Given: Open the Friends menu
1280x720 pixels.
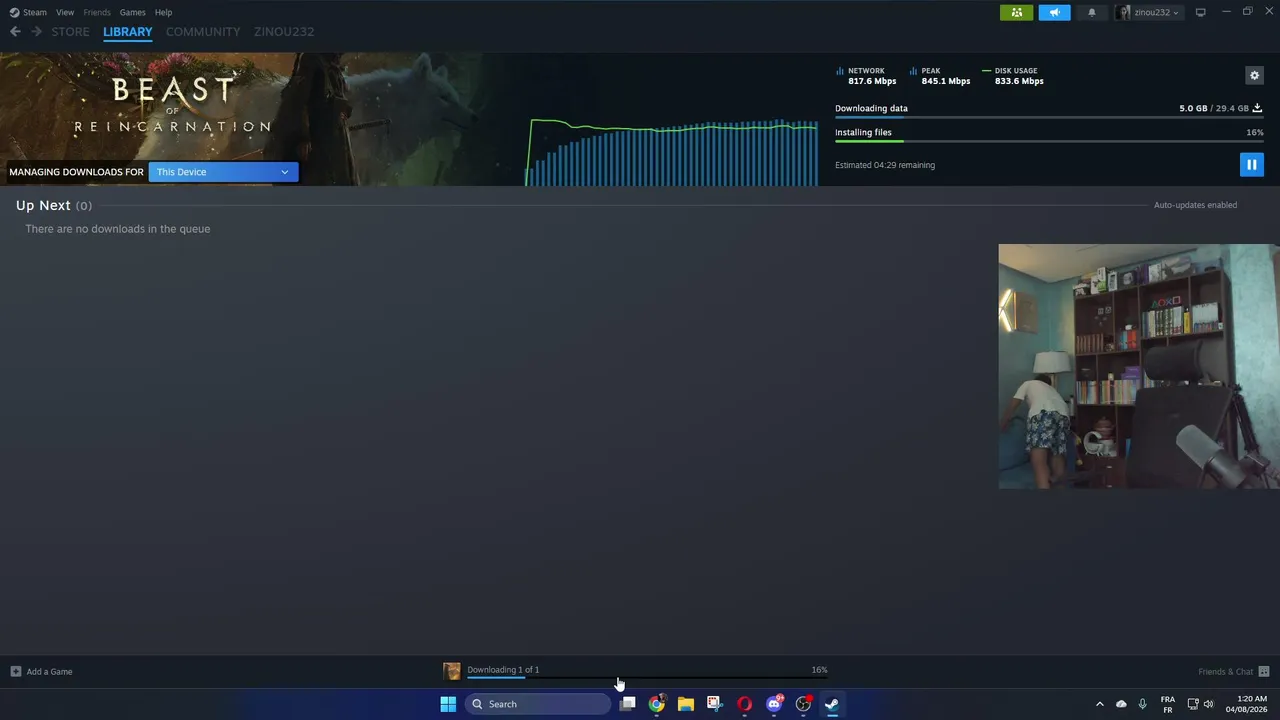Looking at the screenshot, I should click(x=97, y=12).
